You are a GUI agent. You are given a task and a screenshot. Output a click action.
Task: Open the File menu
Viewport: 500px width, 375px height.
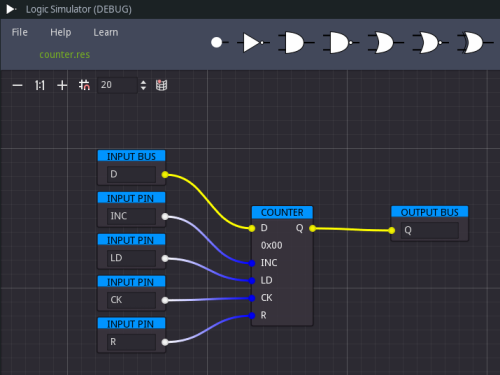tap(20, 32)
